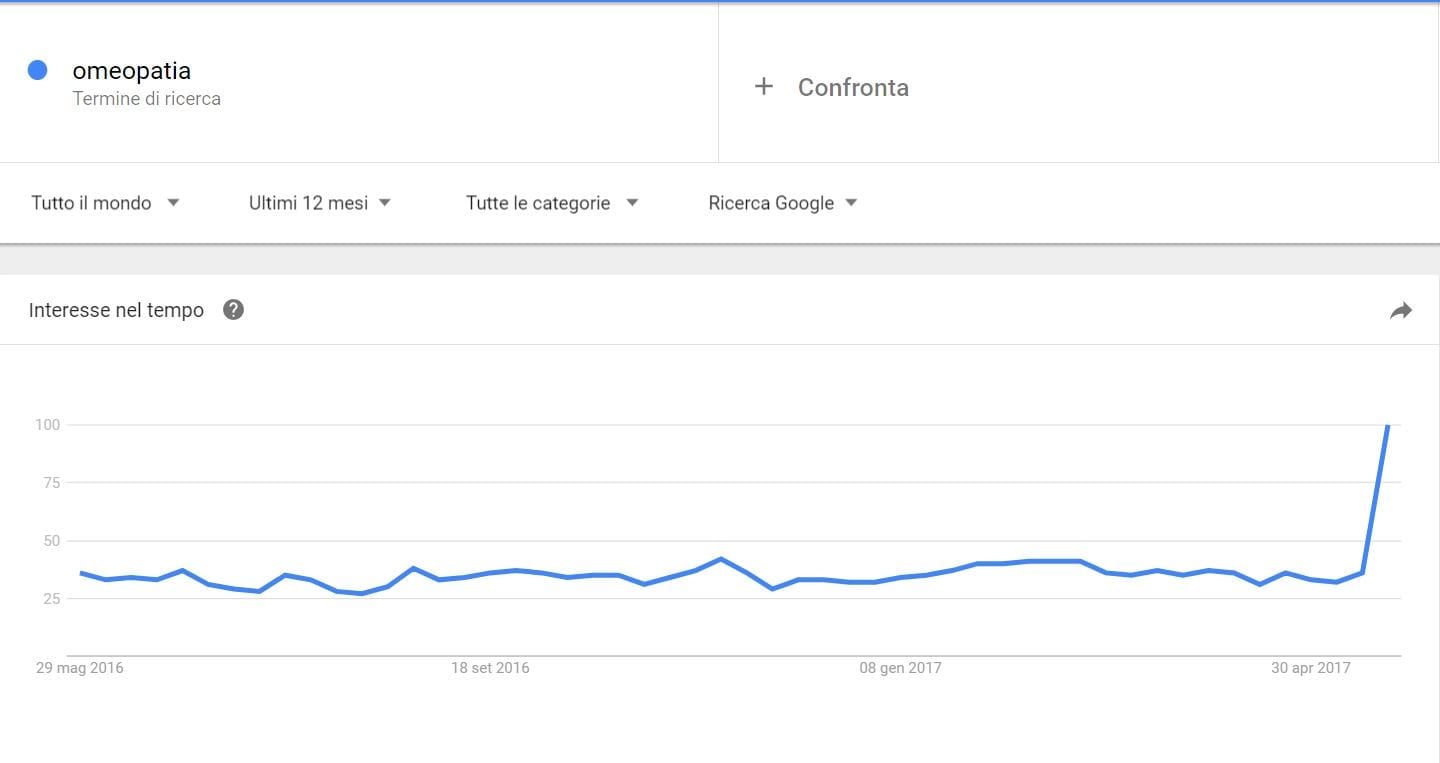The width and height of the screenshot is (1440, 763).
Task: Click the chart peak at 100
Action: click(1387, 426)
